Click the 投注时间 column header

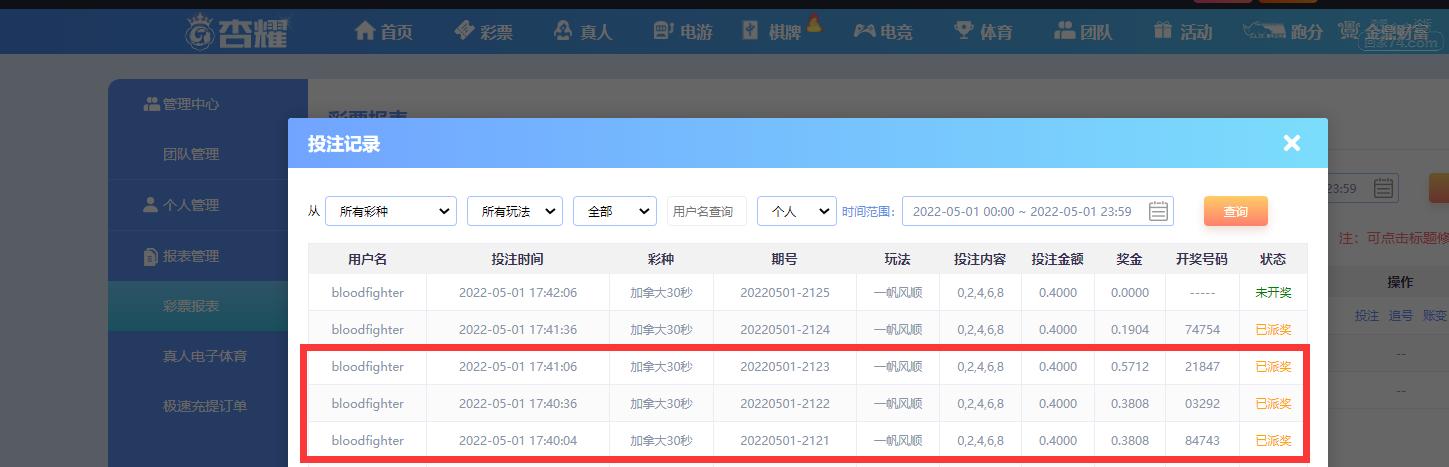pos(518,259)
